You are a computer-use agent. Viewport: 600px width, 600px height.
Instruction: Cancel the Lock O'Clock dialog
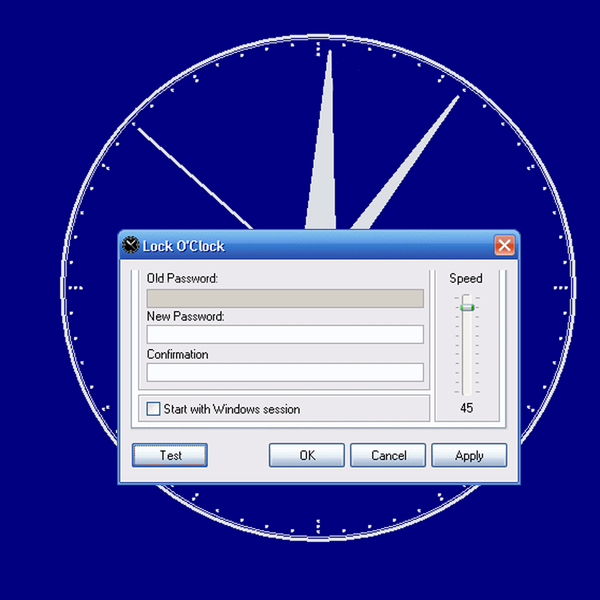(388, 455)
